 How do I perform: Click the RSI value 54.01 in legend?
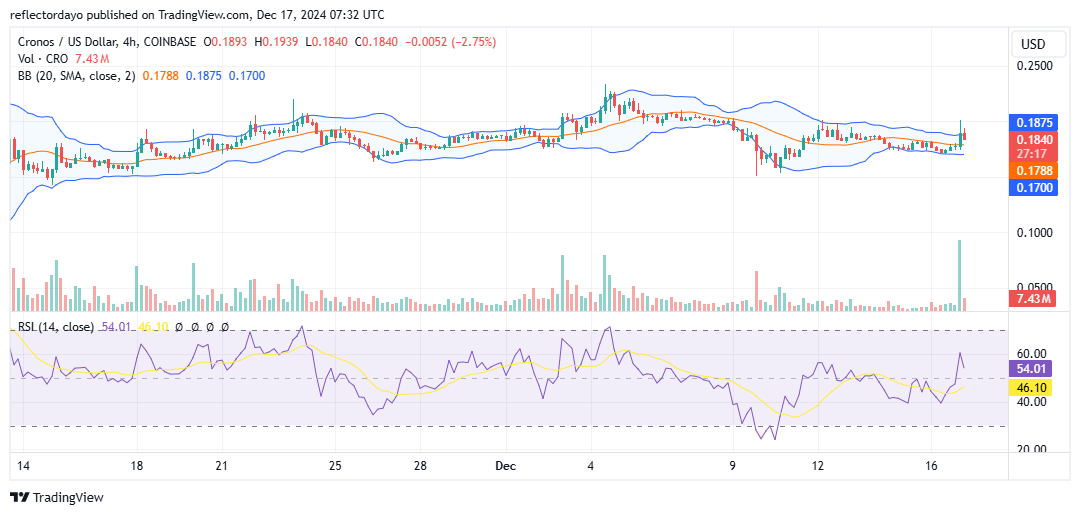[115, 327]
